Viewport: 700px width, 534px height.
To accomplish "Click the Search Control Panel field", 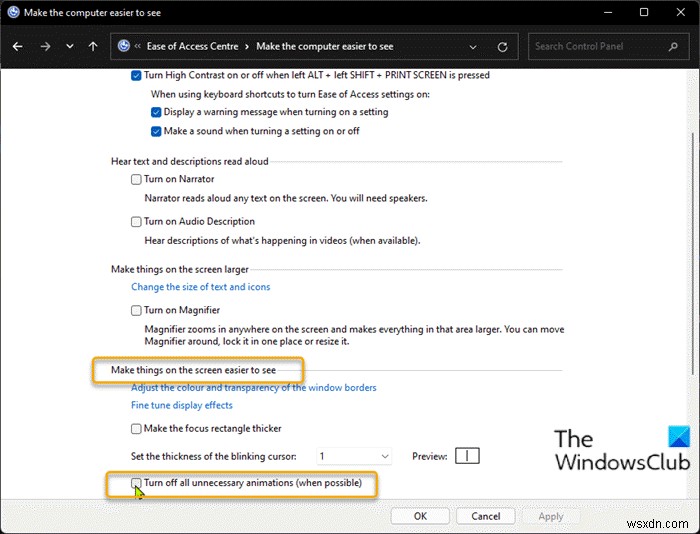I will tap(608, 46).
